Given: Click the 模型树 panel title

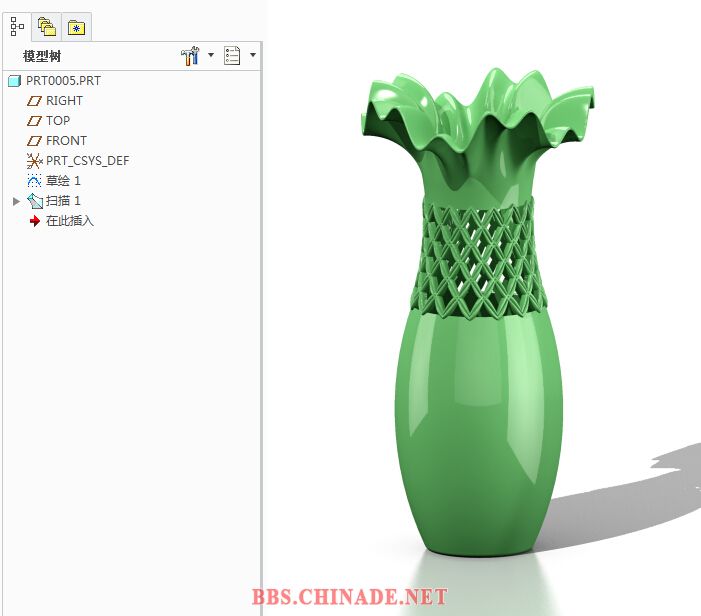Looking at the screenshot, I should [x=42, y=56].
